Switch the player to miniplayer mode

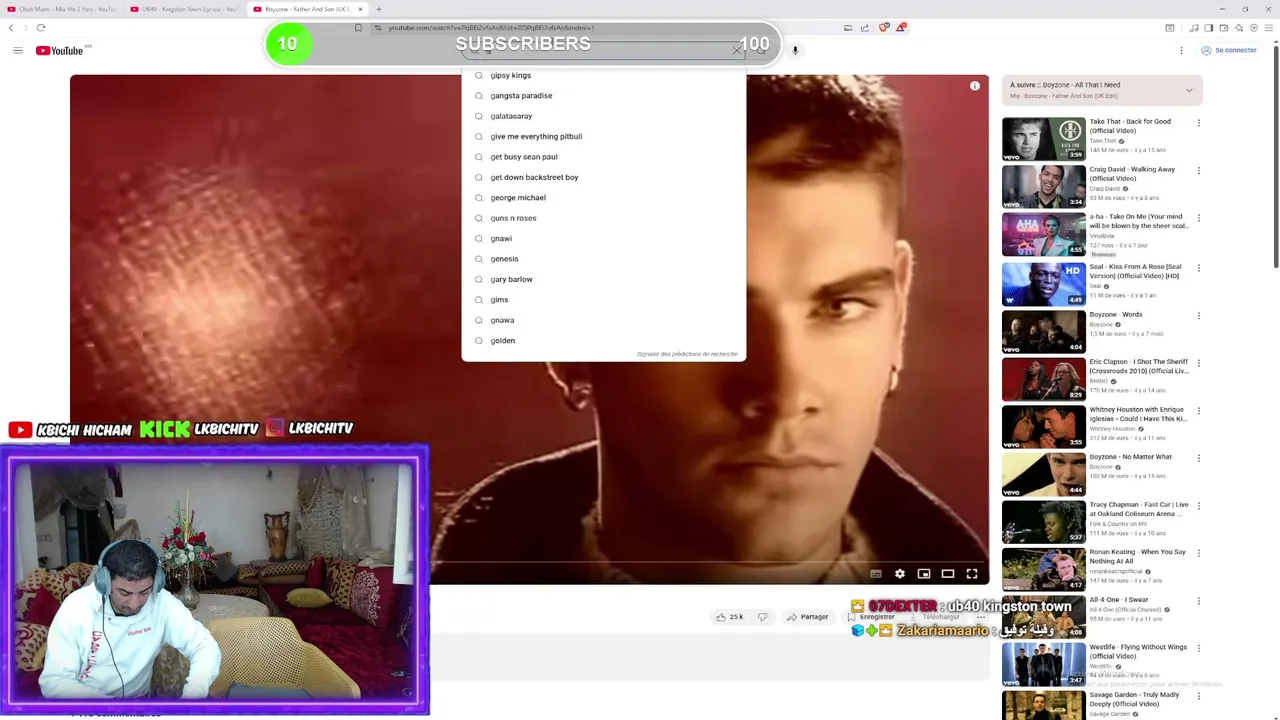(x=924, y=574)
